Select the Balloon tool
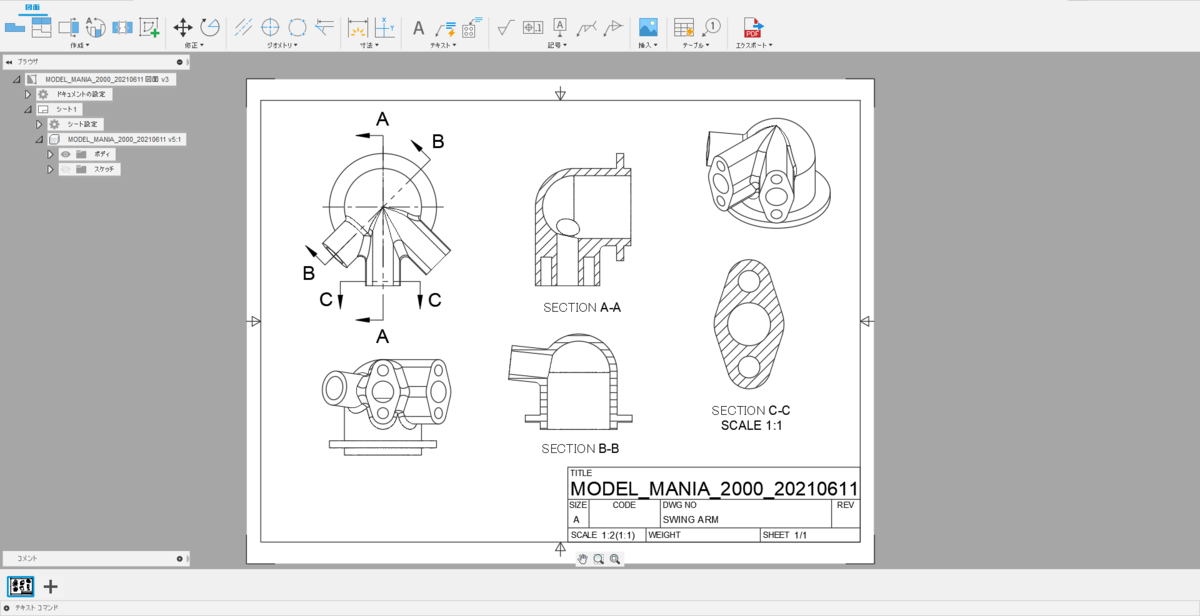Viewport: 1200px width, 616px height. point(711,27)
